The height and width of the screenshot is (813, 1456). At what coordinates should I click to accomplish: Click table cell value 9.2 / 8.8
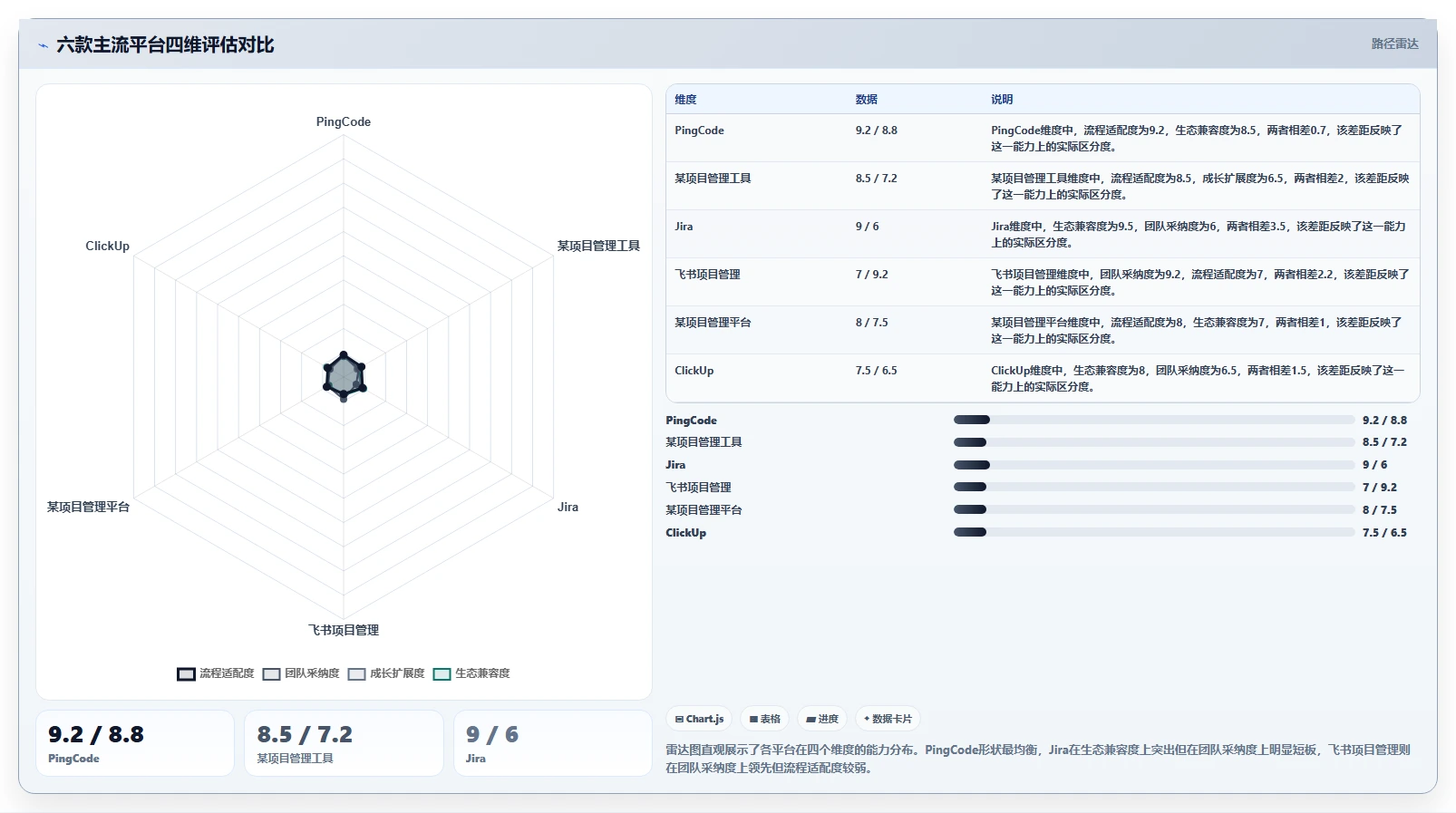coord(877,131)
